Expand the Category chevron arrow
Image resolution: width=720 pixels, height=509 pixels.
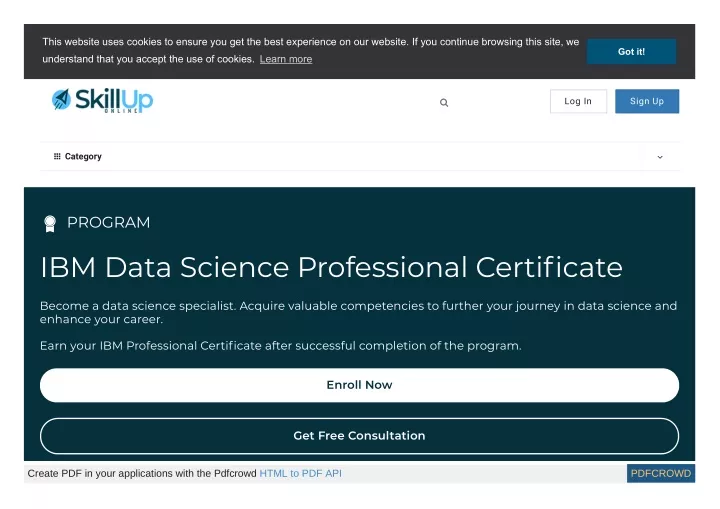tap(659, 157)
